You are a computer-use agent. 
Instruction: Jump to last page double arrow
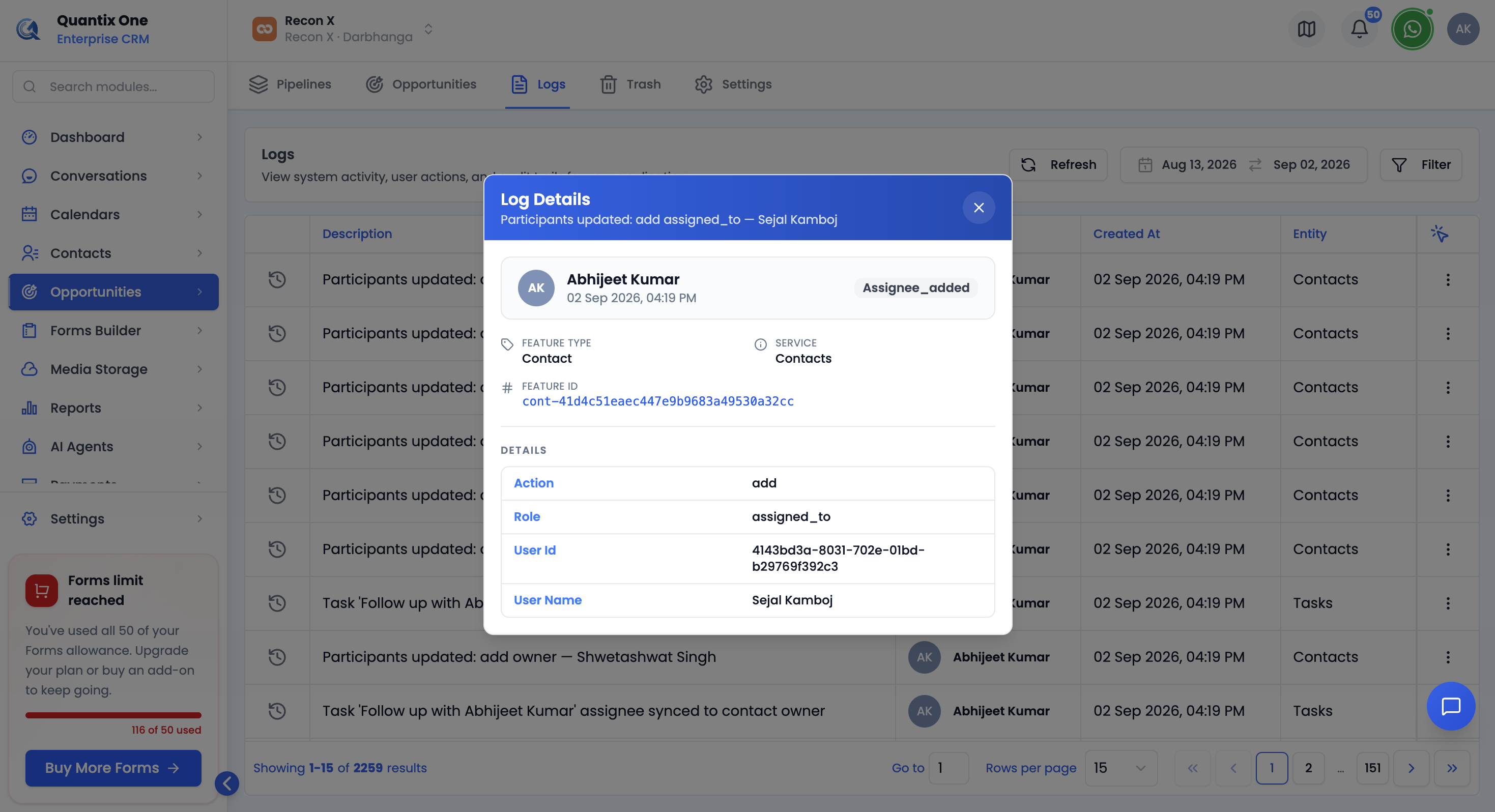[x=1451, y=768]
